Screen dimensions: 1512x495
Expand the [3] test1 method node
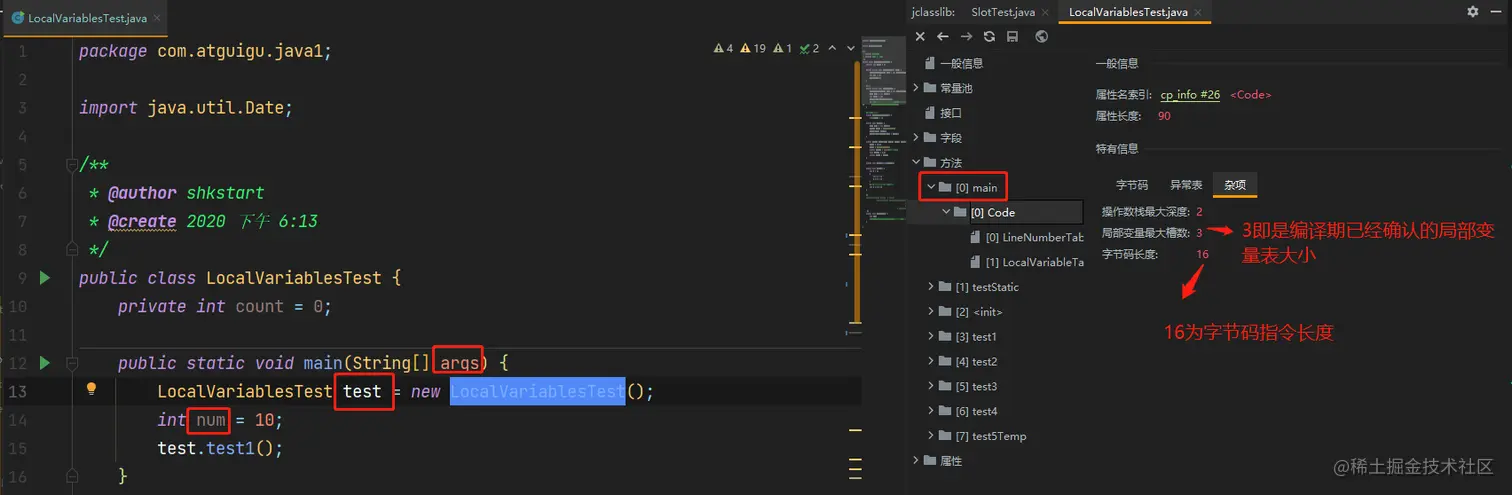tap(931, 337)
